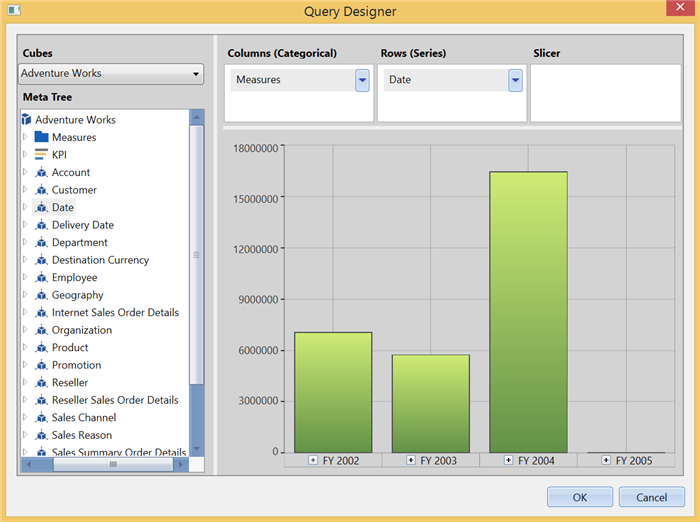Click the Internet Sales Order Details icon
The height and width of the screenshot is (522, 700).
[x=42, y=313]
